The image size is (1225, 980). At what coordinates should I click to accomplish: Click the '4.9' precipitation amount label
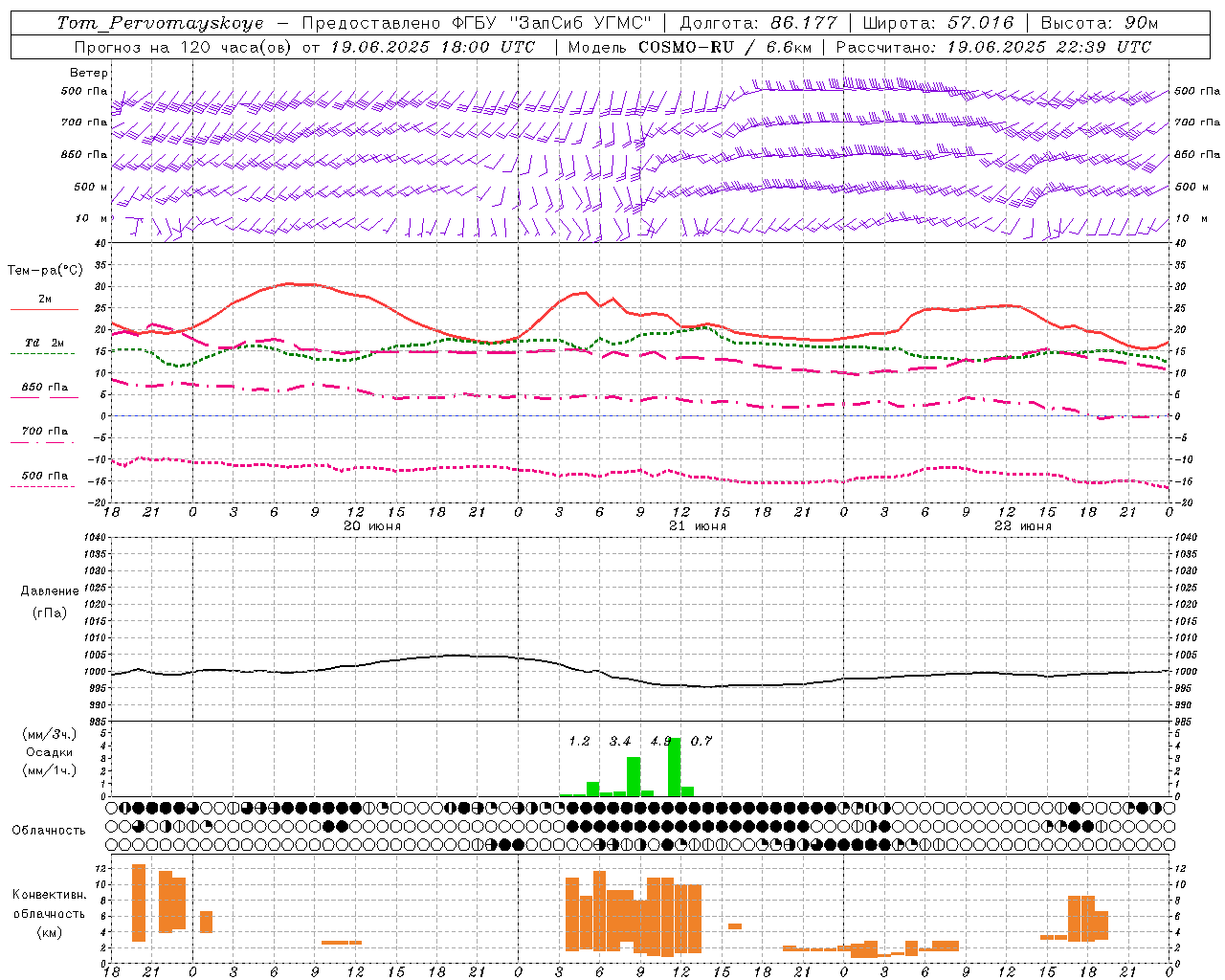[x=659, y=741]
